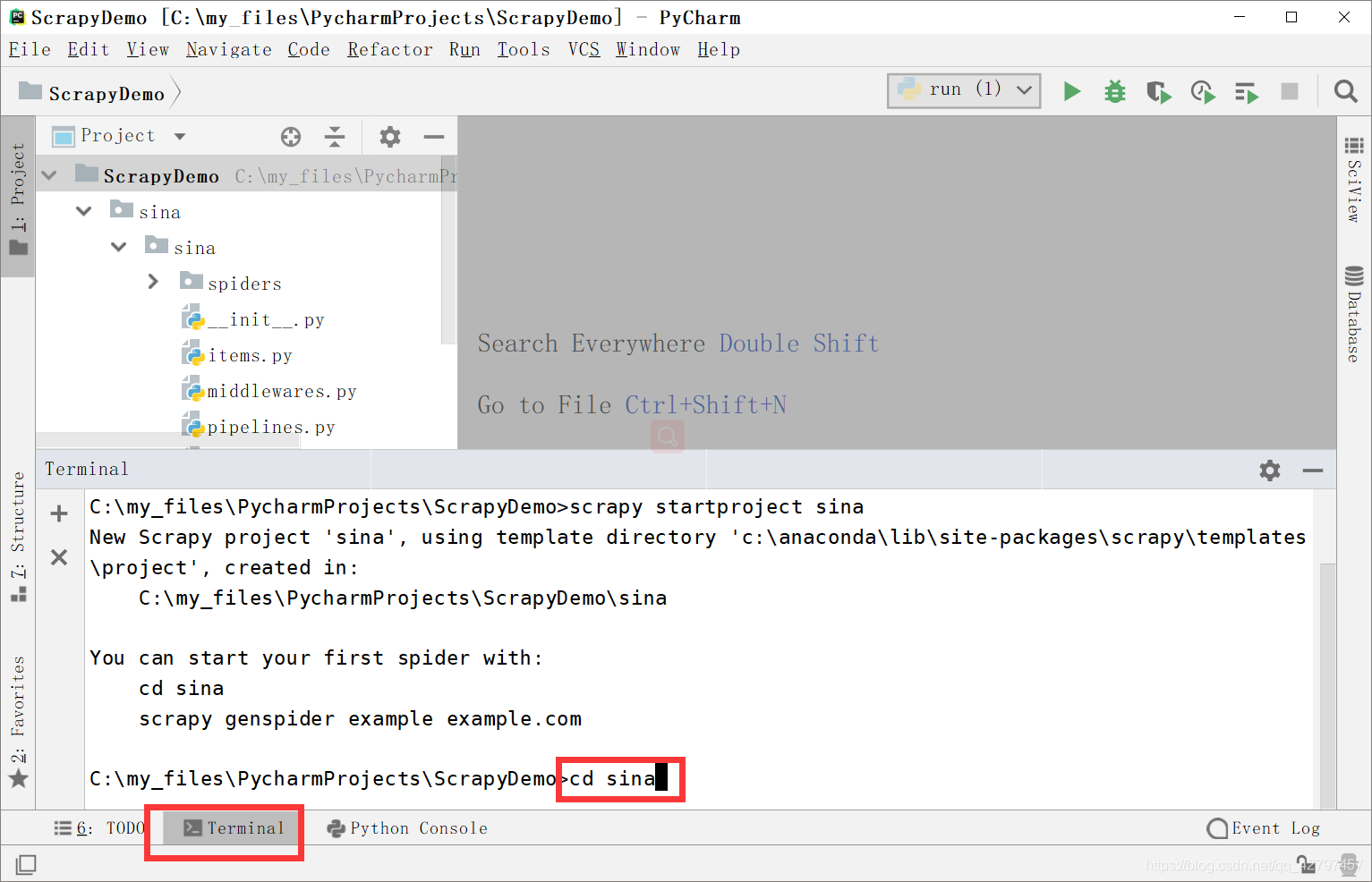This screenshot has height=882, width=1372.
Task: Open the View menu
Action: 148,49
